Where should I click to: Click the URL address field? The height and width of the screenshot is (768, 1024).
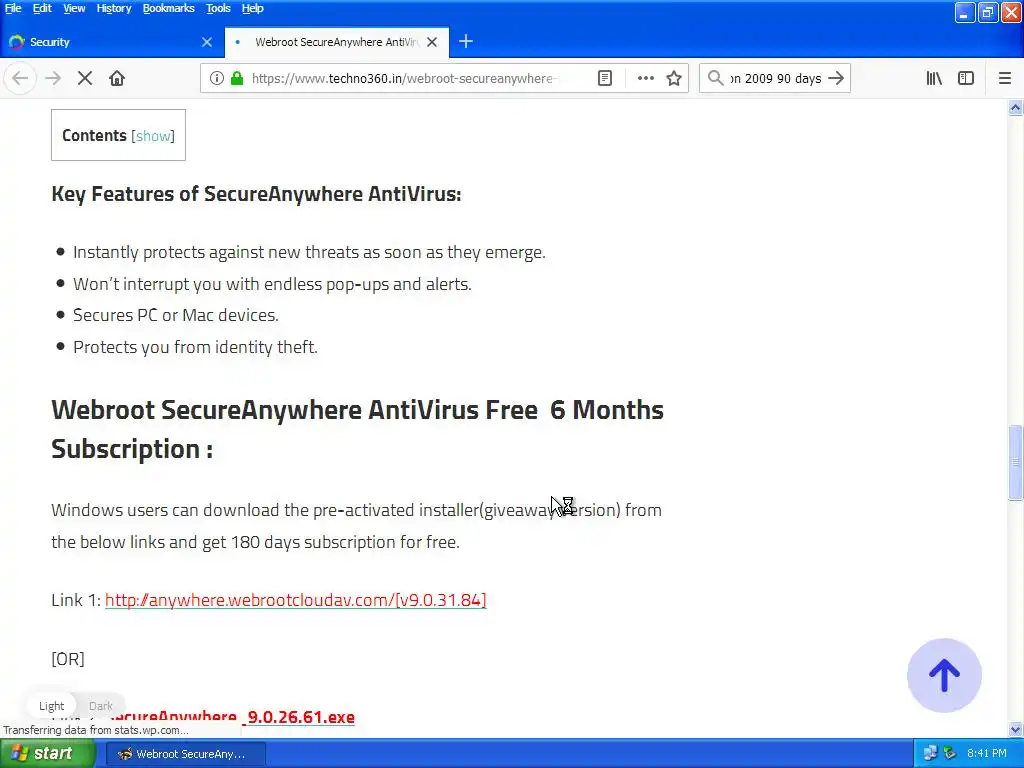point(404,78)
